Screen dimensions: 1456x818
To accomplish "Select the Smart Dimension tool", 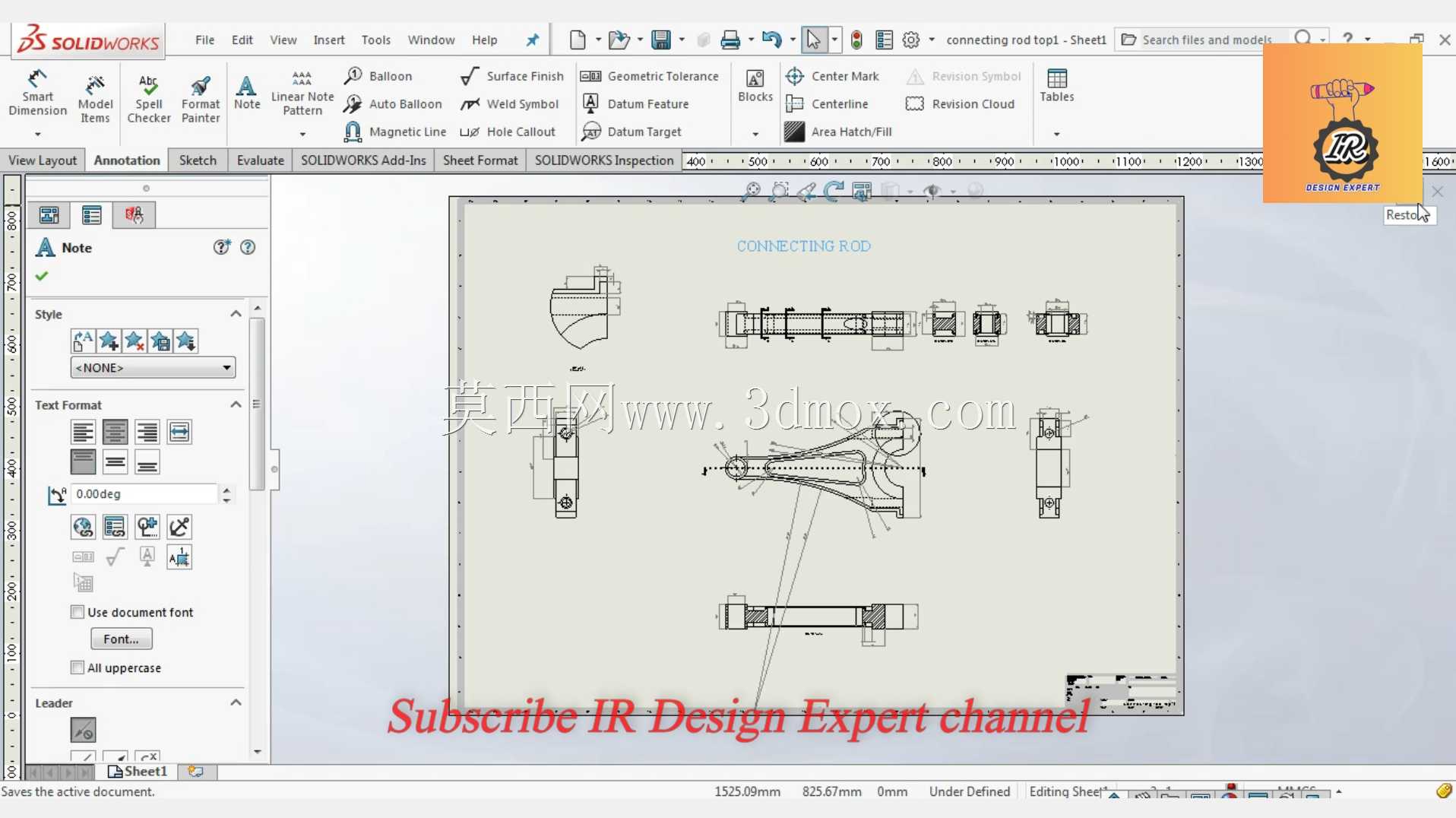I will pyautogui.click(x=37, y=93).
